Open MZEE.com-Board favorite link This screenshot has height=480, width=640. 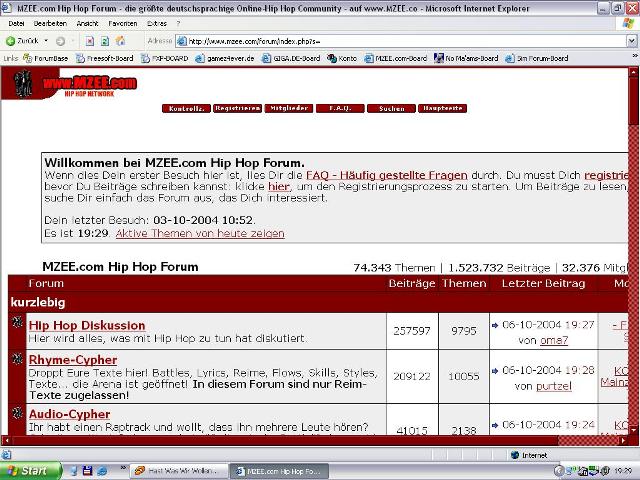click(x=396, y=58)
